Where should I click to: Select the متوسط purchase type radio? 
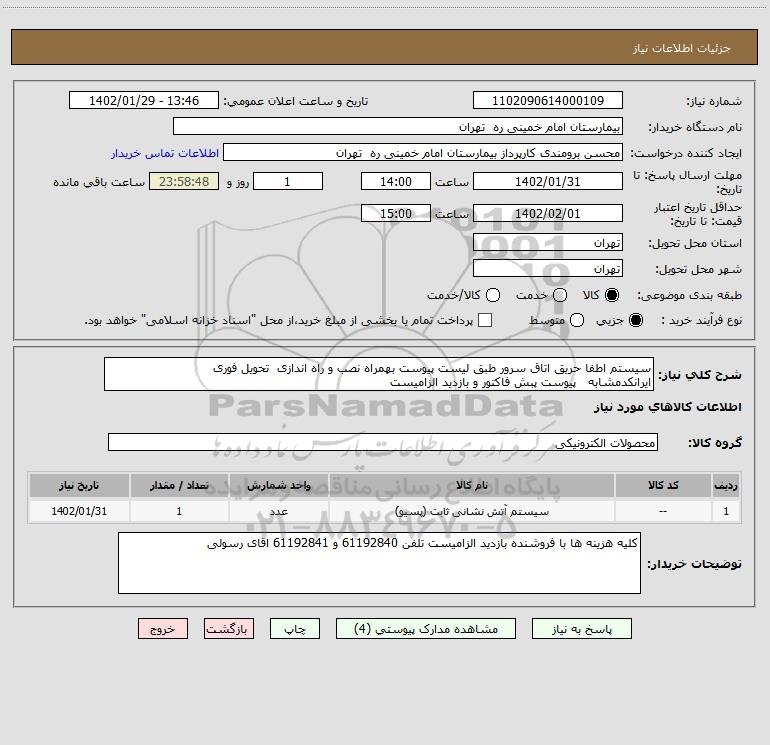click(x=577, y=320)
